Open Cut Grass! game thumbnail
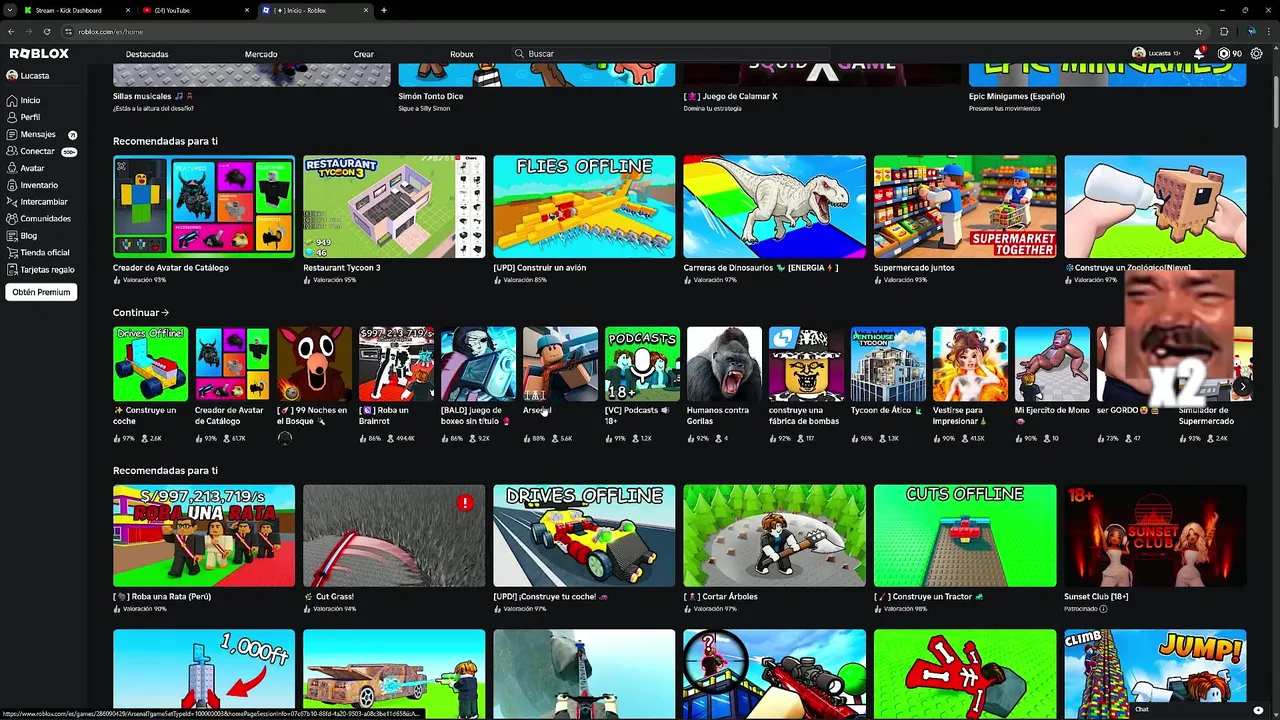The height and width of the screenshot is (720, 1280). pos(394,536)
